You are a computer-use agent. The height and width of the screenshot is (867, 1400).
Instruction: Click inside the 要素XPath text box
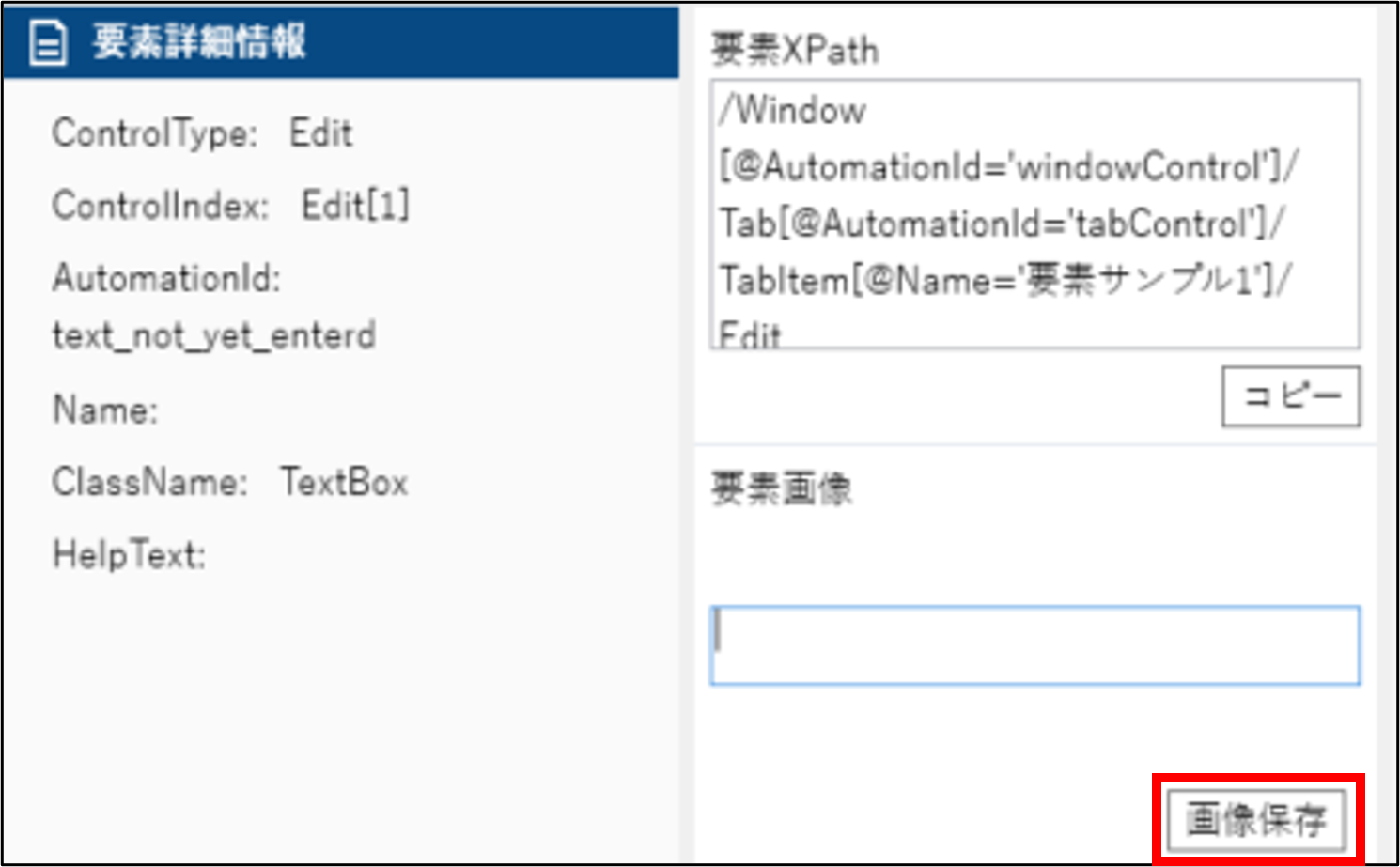point(1034,214)
